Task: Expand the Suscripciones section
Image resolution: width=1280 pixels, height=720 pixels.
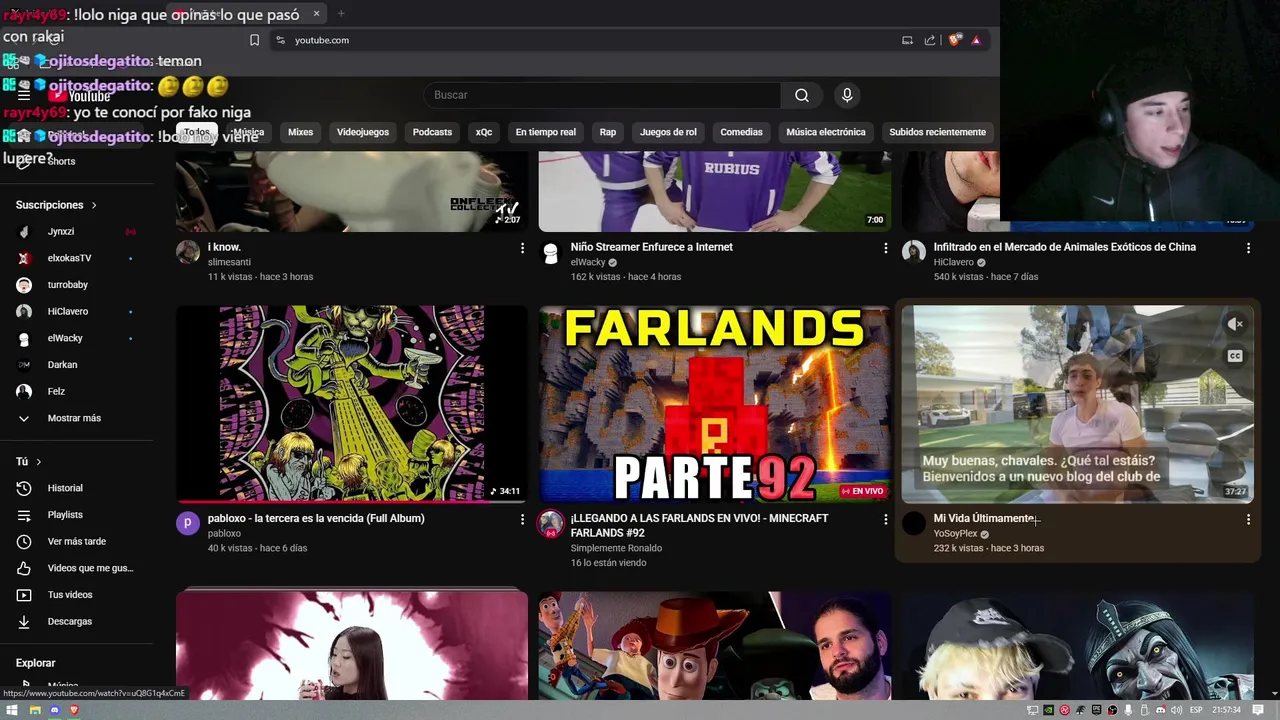Action: click(x=56, y=205)
